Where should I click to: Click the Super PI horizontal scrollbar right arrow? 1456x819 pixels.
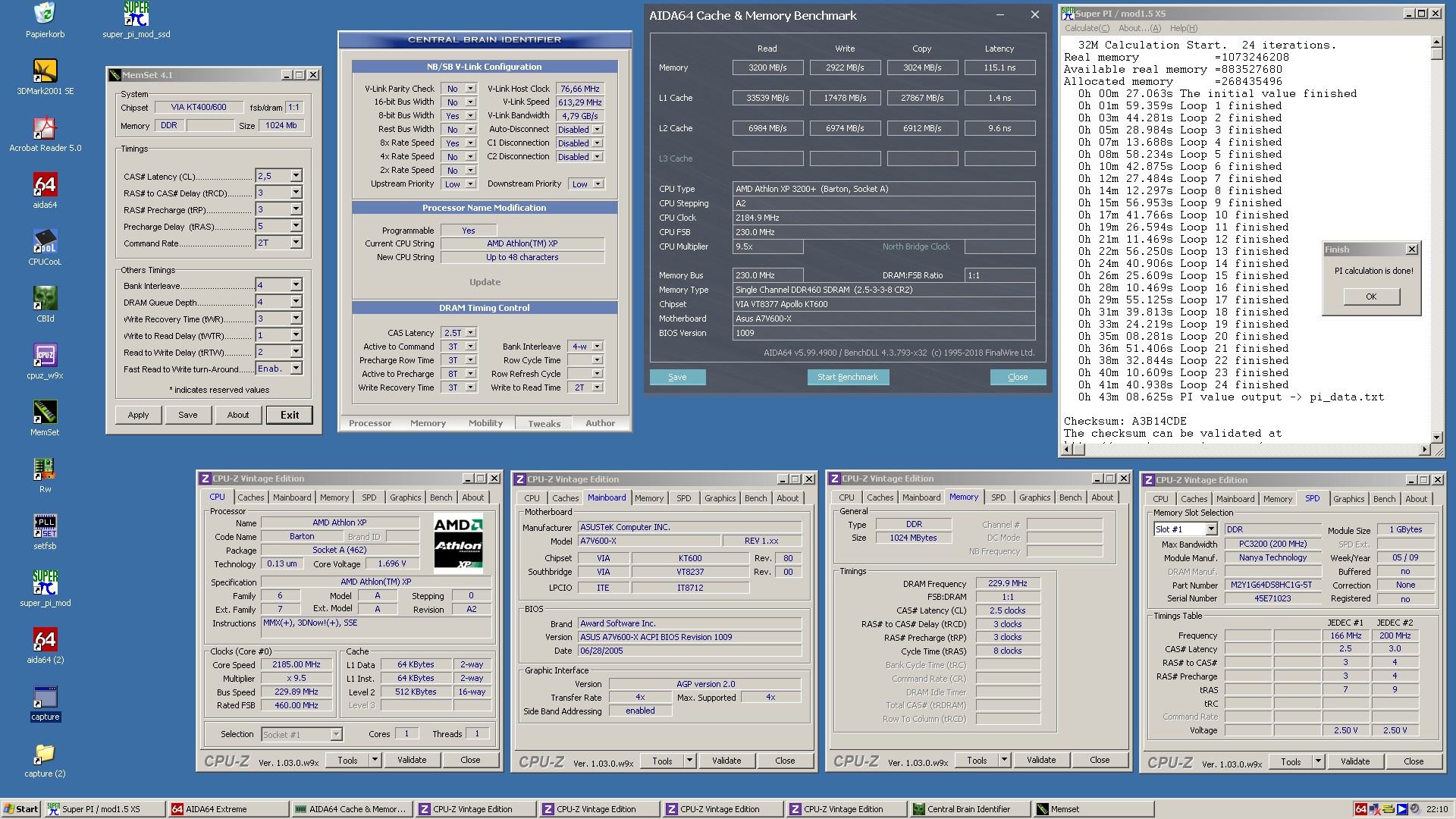(x=1424, y=450)
